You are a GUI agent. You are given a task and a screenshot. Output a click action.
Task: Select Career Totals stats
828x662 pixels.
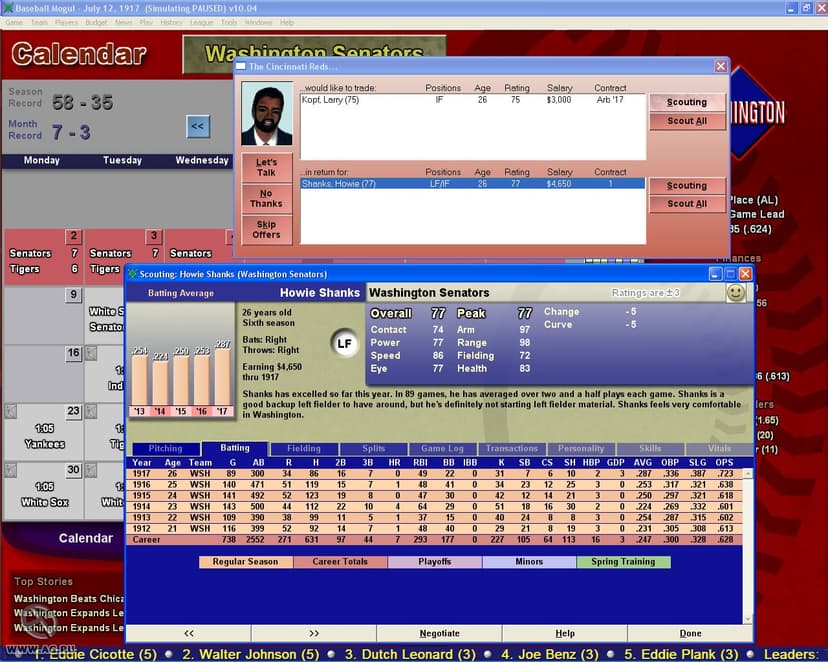[x=340, y=562]
